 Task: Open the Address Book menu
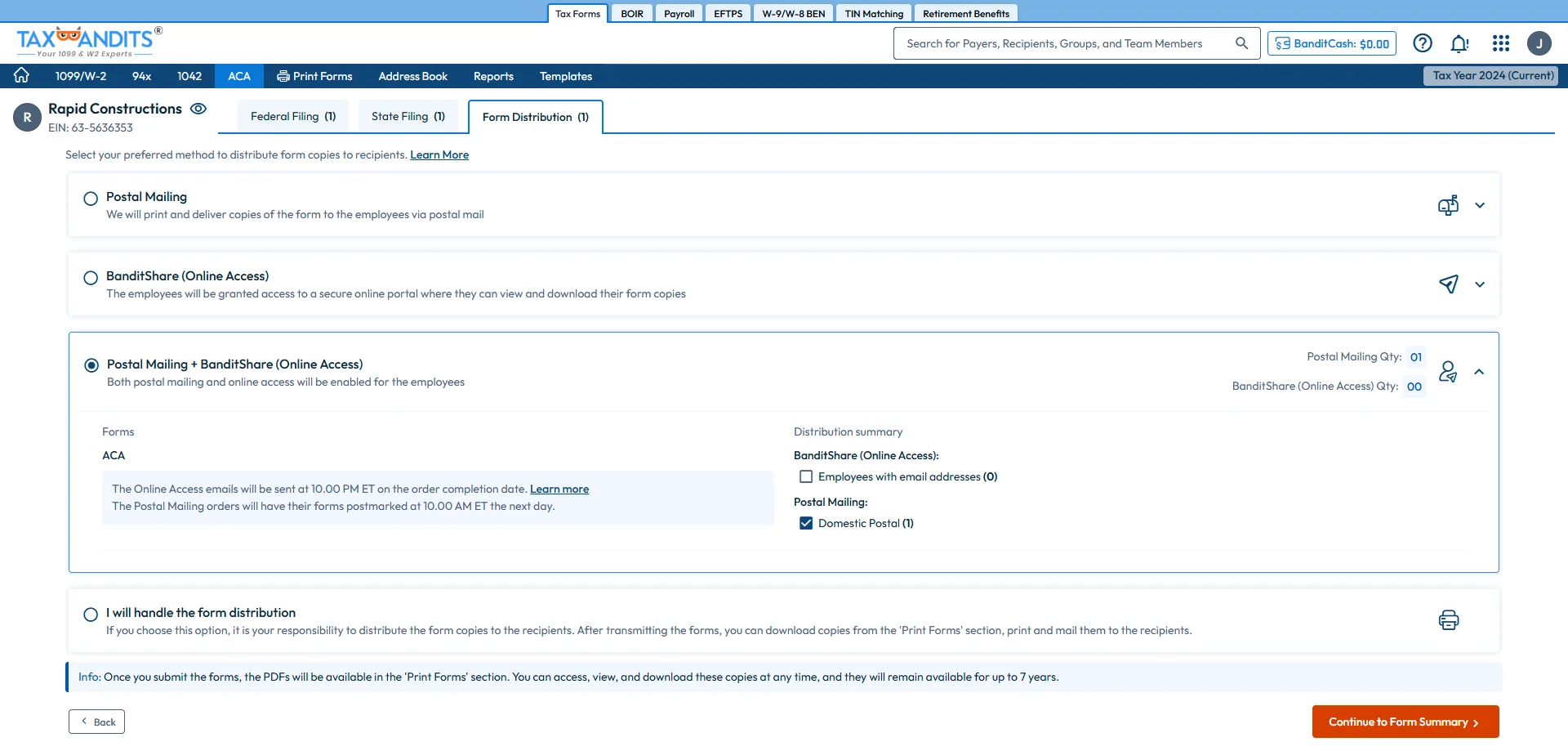tap(413, 76)
